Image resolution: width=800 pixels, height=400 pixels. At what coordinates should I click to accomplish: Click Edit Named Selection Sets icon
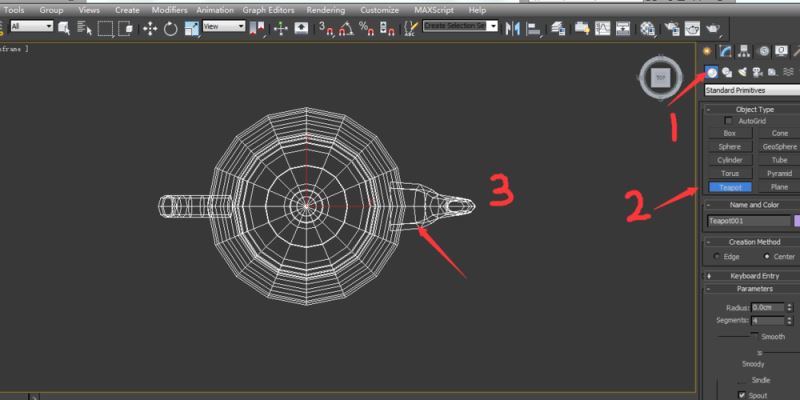411,28
